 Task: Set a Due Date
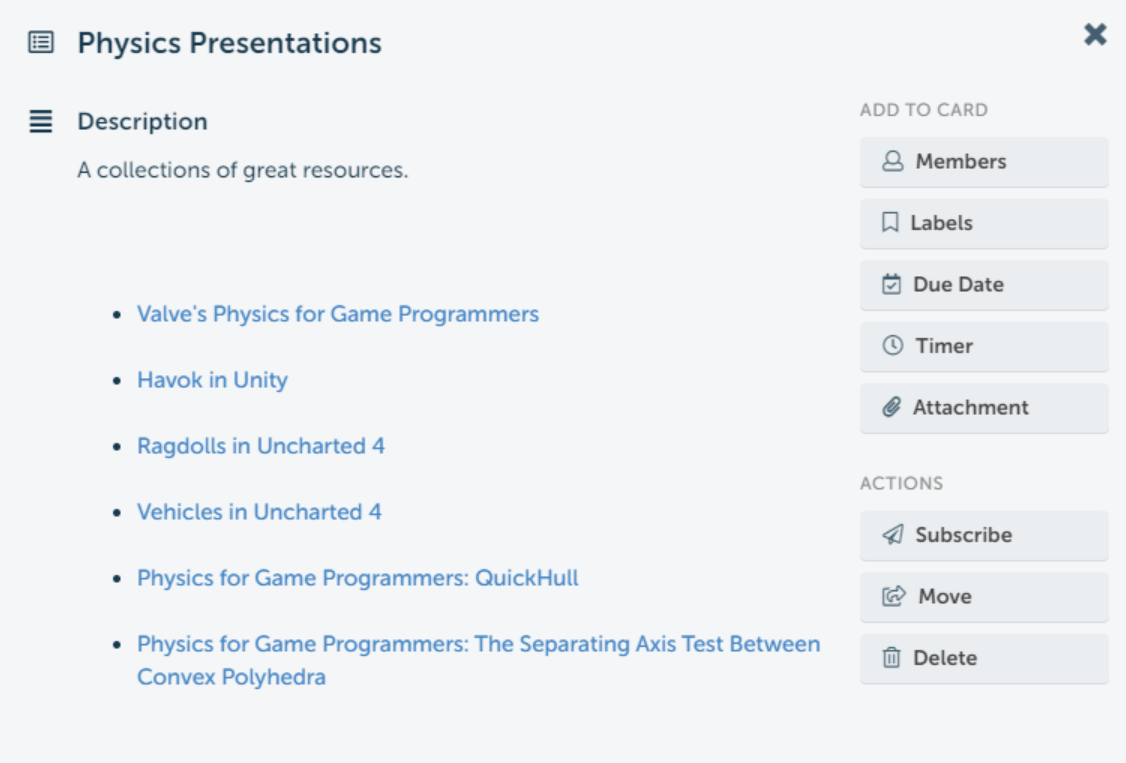click(983, 285)
